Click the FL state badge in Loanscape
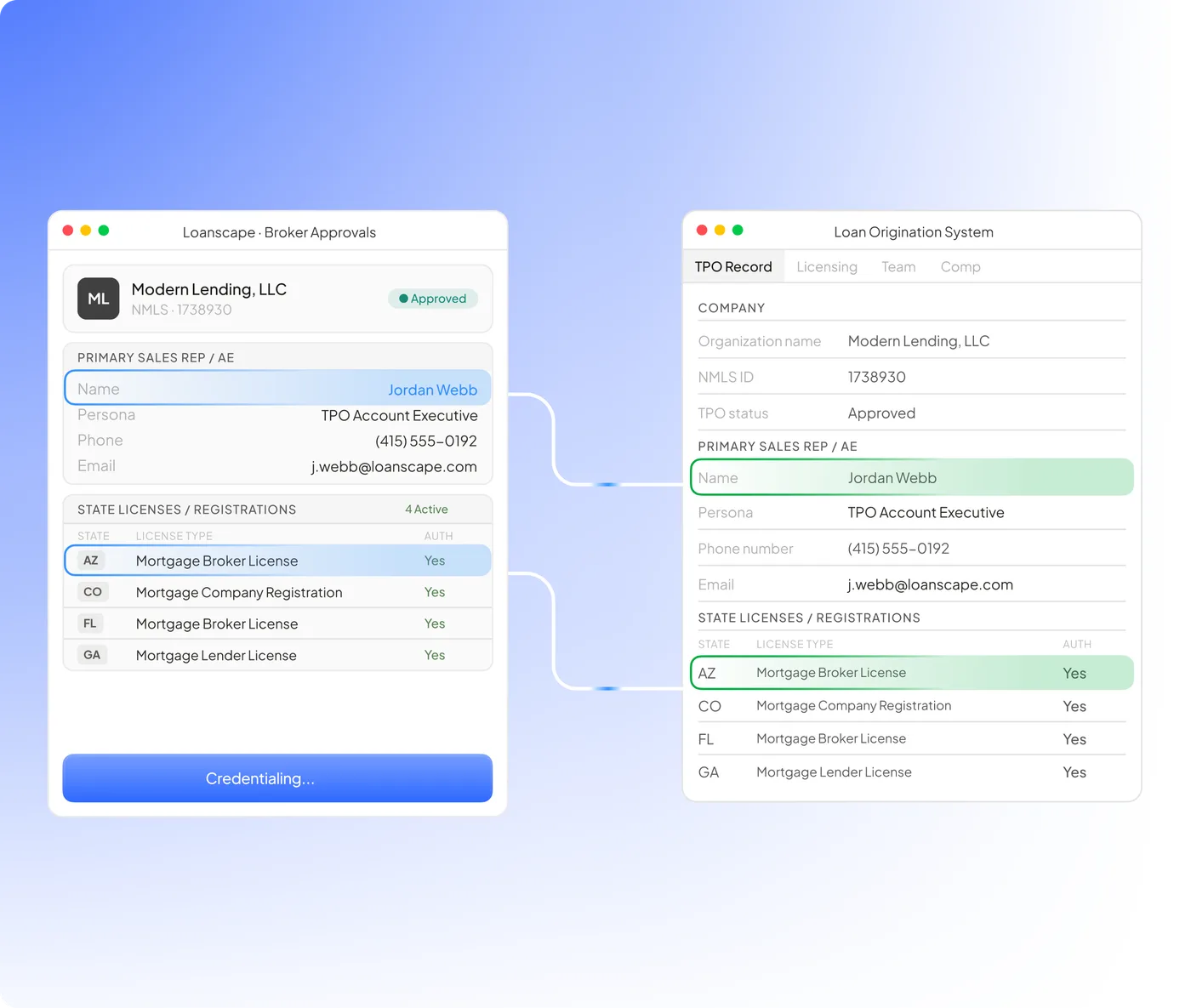Screen dimensions: 1191x1008 point(90,624)
